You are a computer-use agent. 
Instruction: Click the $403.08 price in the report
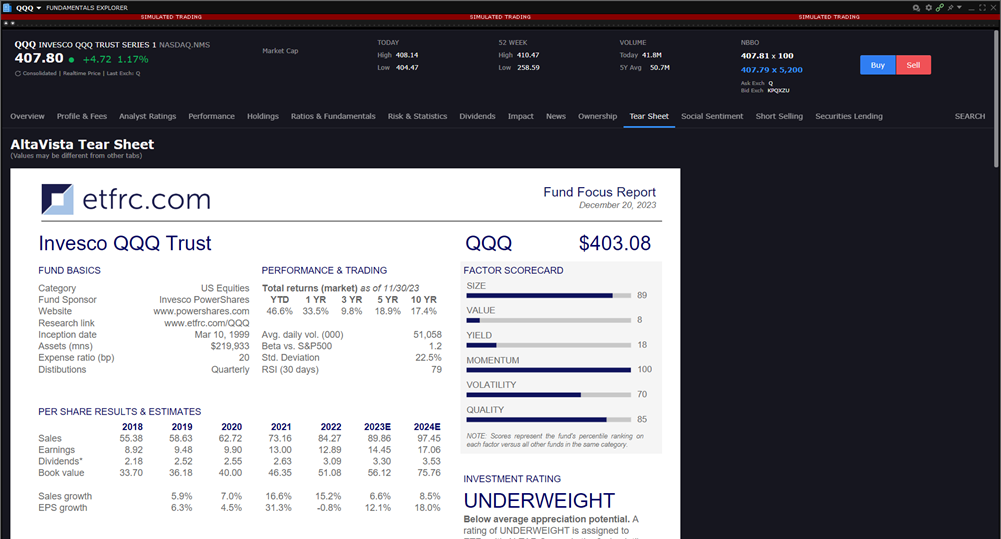click(x=615, y=243)
